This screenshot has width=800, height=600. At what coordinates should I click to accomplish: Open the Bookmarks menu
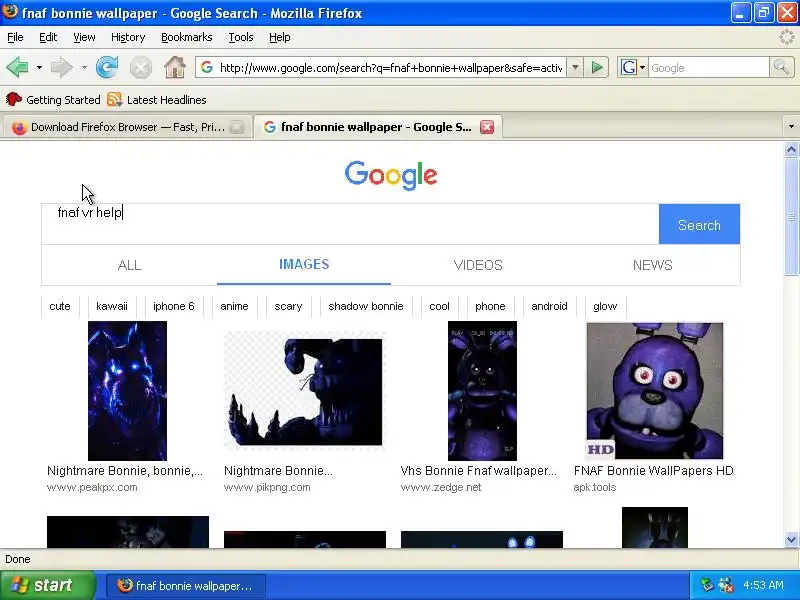pyautogui.click(x=187, y=37)
